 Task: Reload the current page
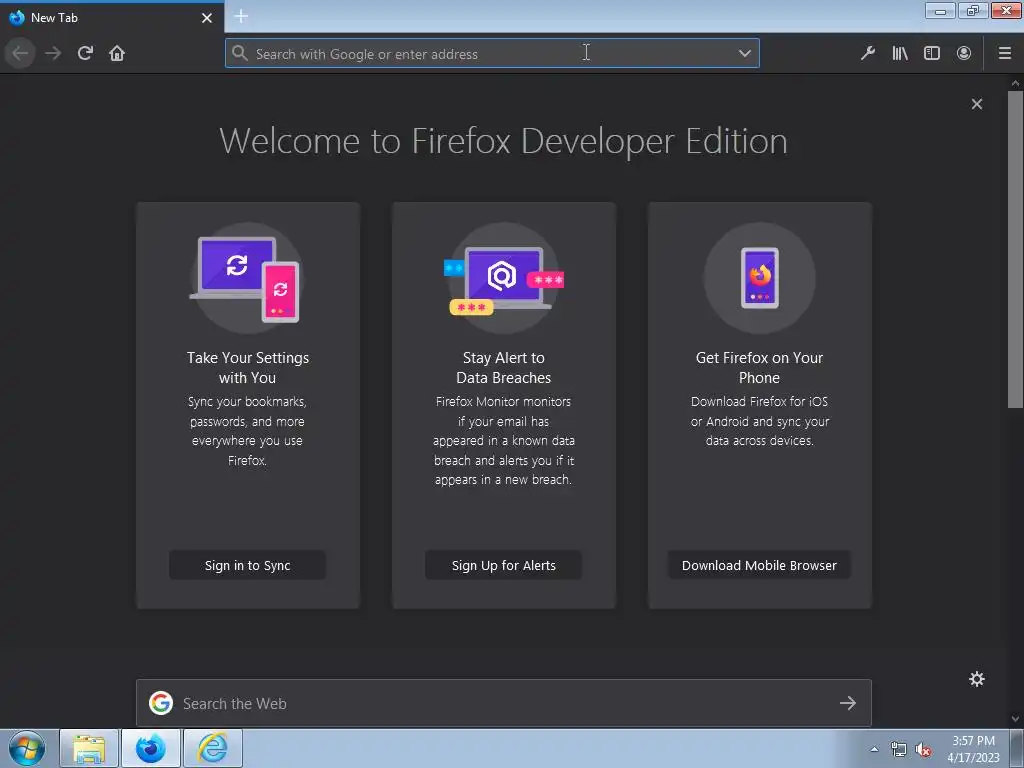[85, 53]
